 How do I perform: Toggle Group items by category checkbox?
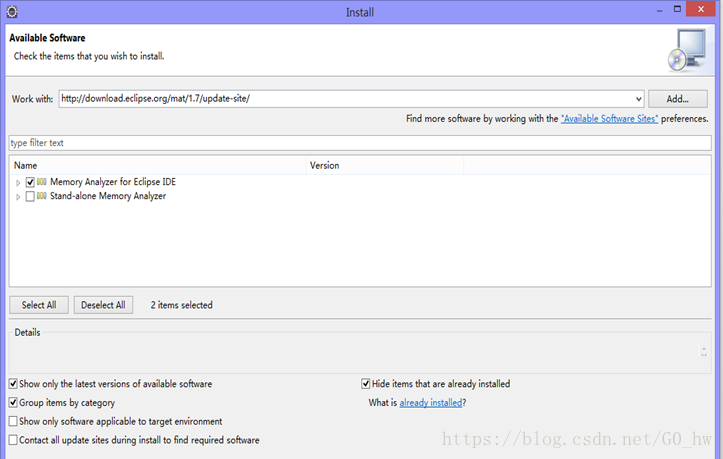(13, 403)
